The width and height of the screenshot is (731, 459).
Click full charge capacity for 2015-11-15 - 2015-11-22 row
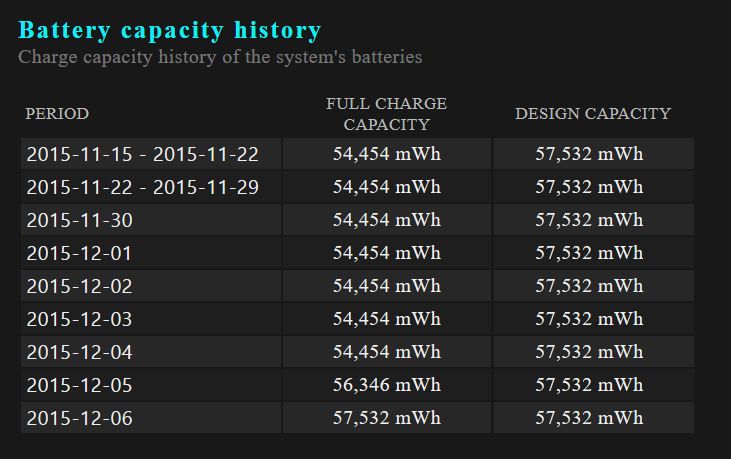386,154
